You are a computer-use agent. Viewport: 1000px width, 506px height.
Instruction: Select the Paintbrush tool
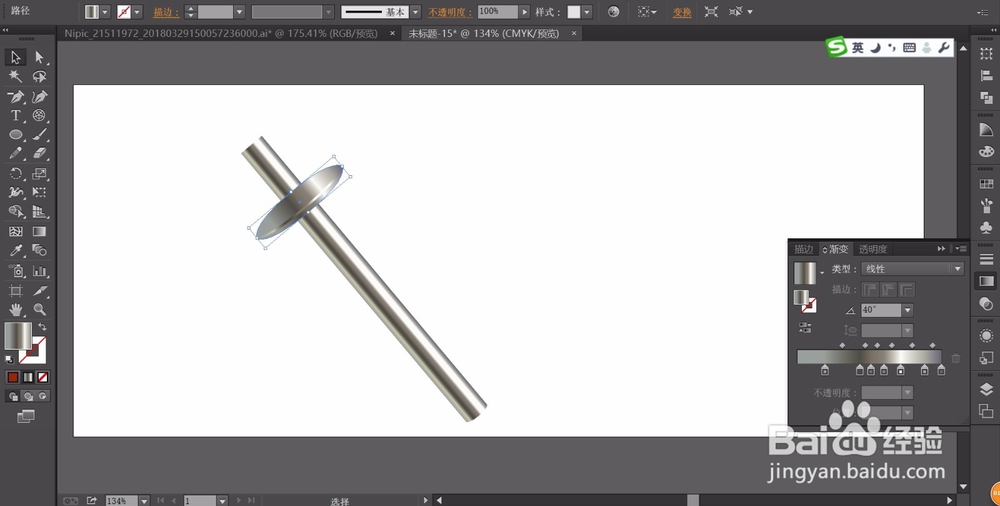click(40, 135)
